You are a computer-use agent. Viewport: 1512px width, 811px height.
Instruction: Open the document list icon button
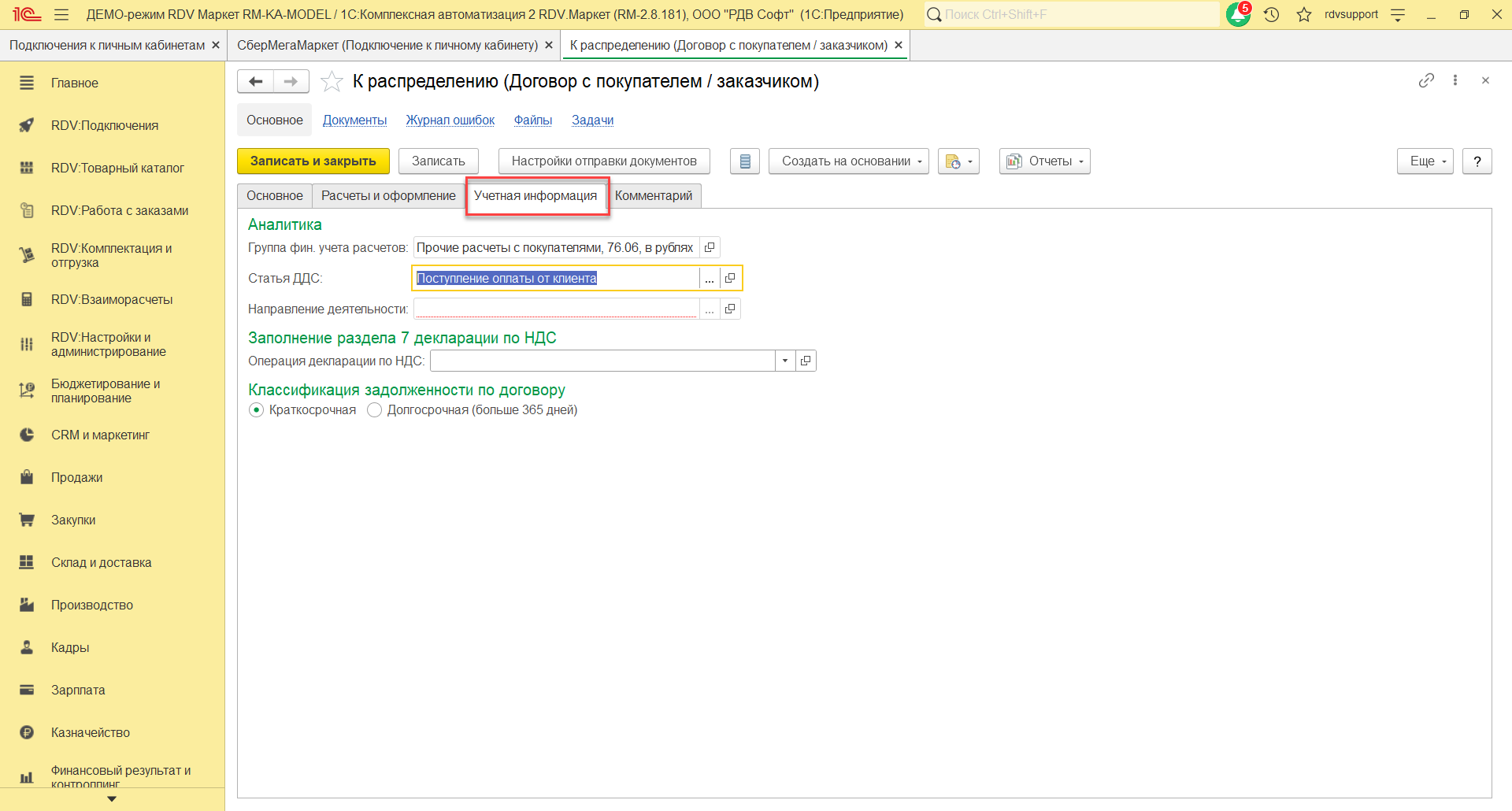click(x=744, y=161)
